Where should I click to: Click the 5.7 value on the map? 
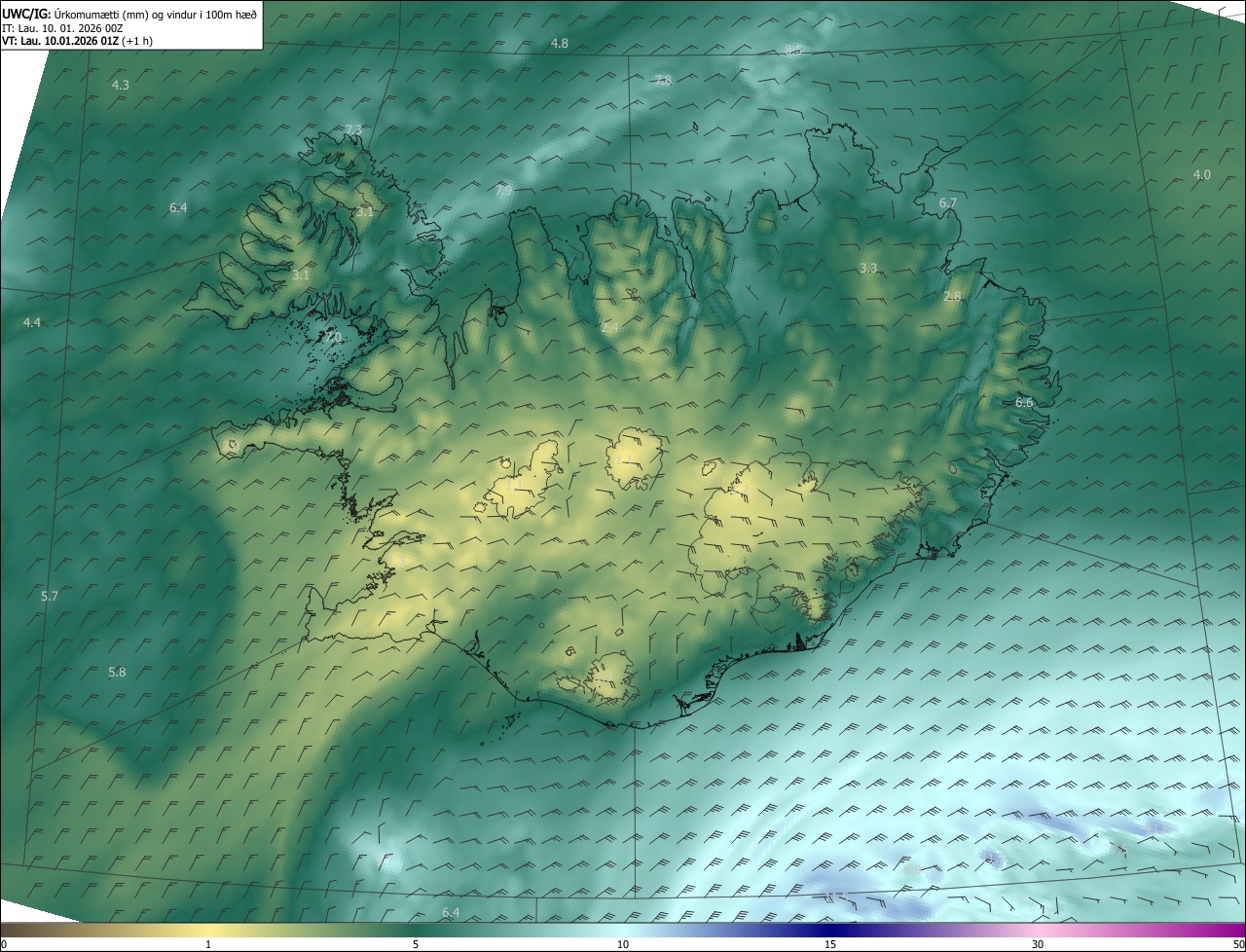click(50, 596)
